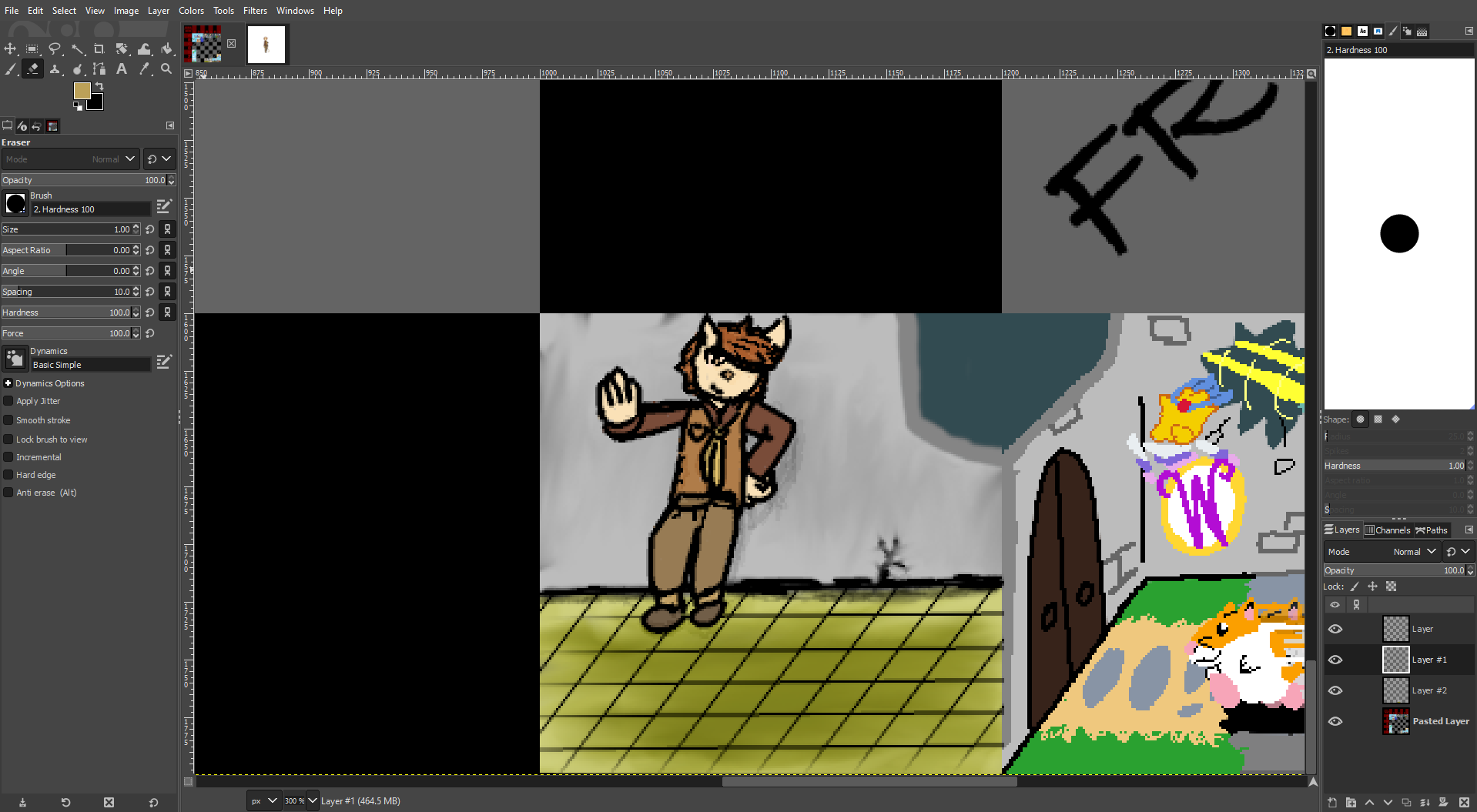Viewport: 1477px width, 812px height.
Task: Select the square brush shape button
Action: tap(1378, 419)
